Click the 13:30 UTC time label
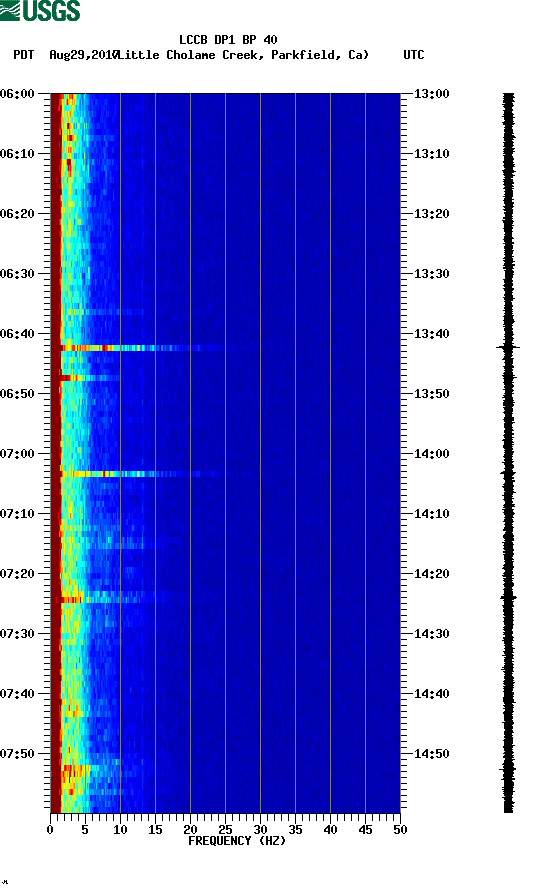Viewport: 552px width, 893px height. pos(431,273)
